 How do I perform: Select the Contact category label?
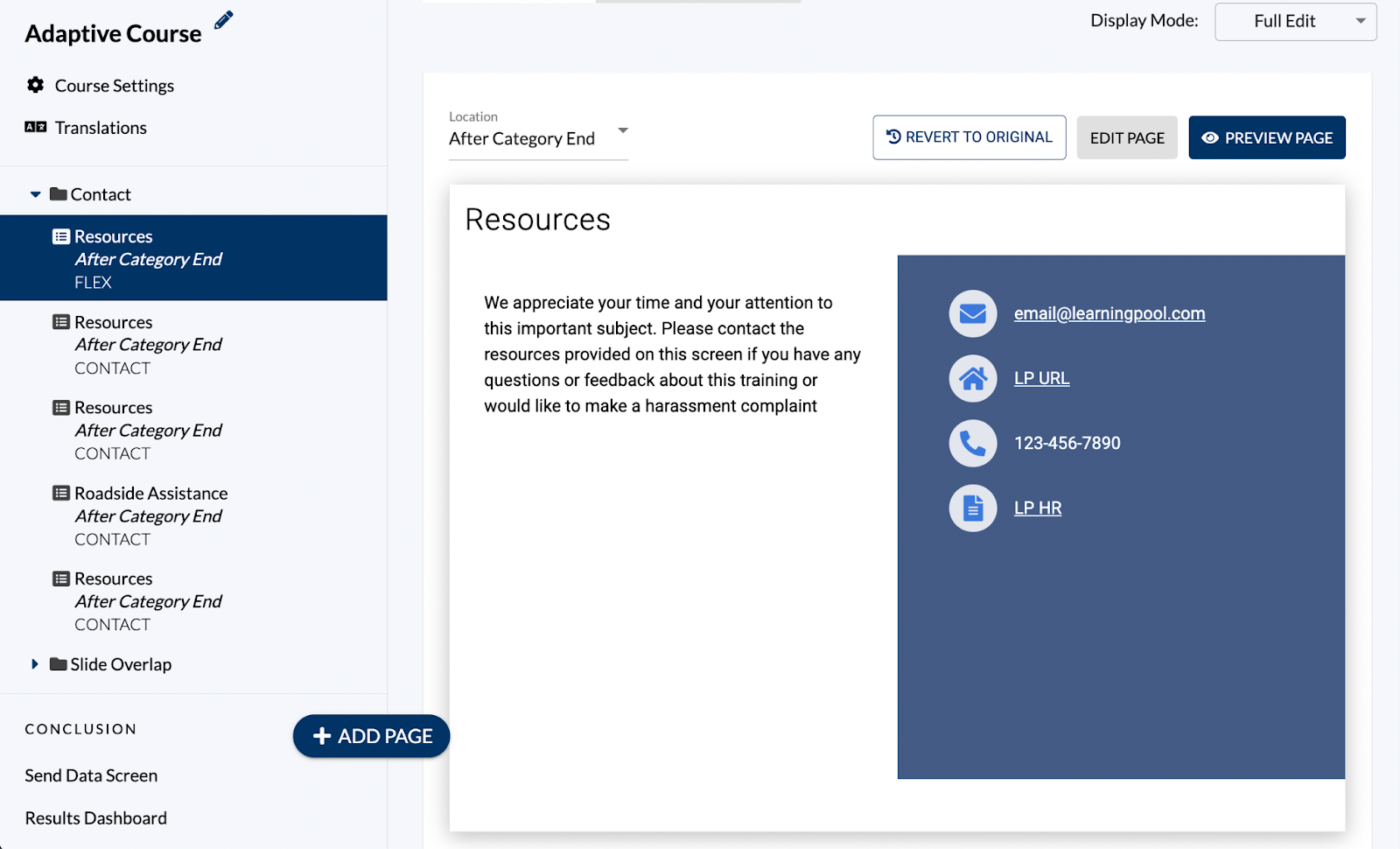click(x=101, y=194)
